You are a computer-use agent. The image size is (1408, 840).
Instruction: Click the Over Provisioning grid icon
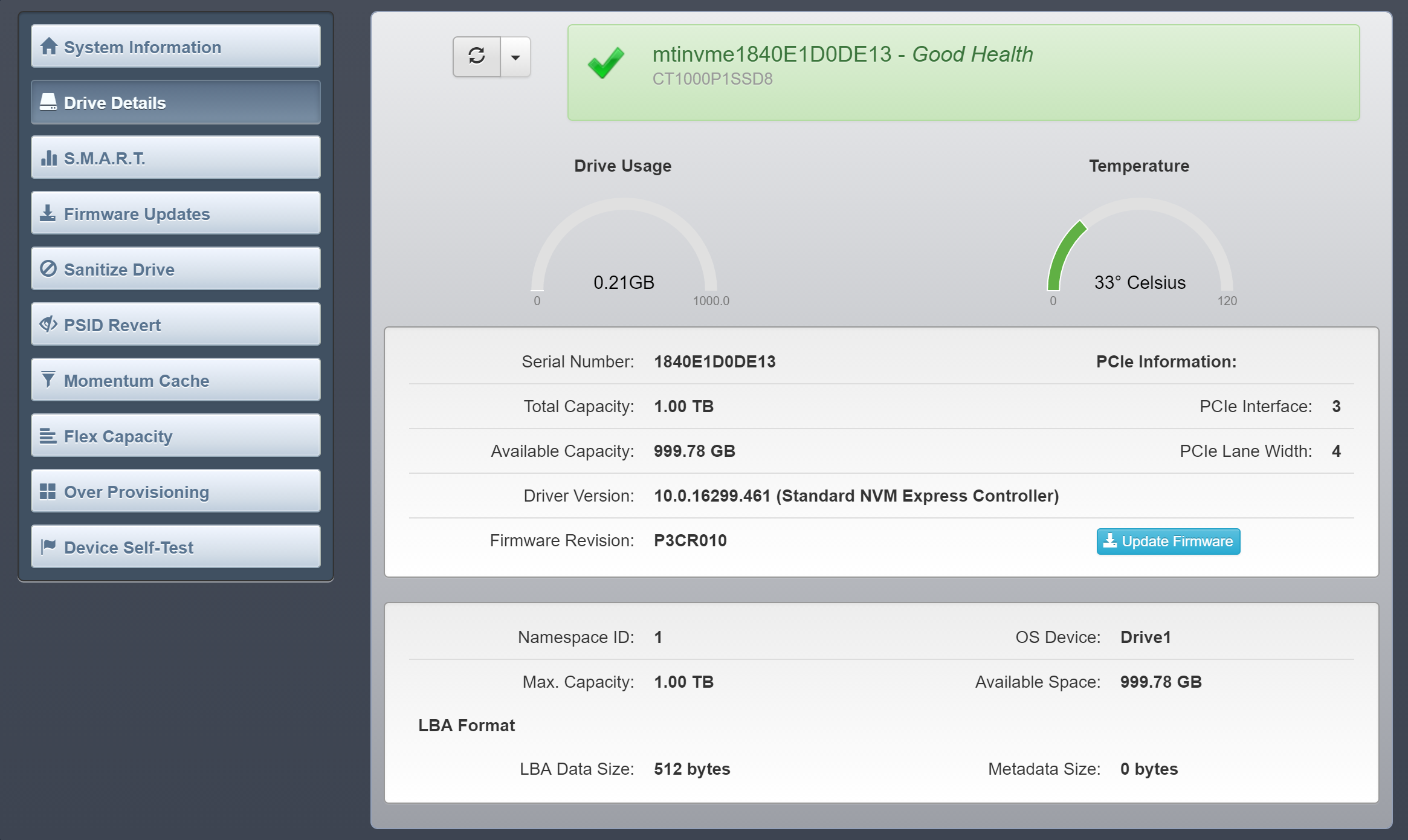[48, 491]
